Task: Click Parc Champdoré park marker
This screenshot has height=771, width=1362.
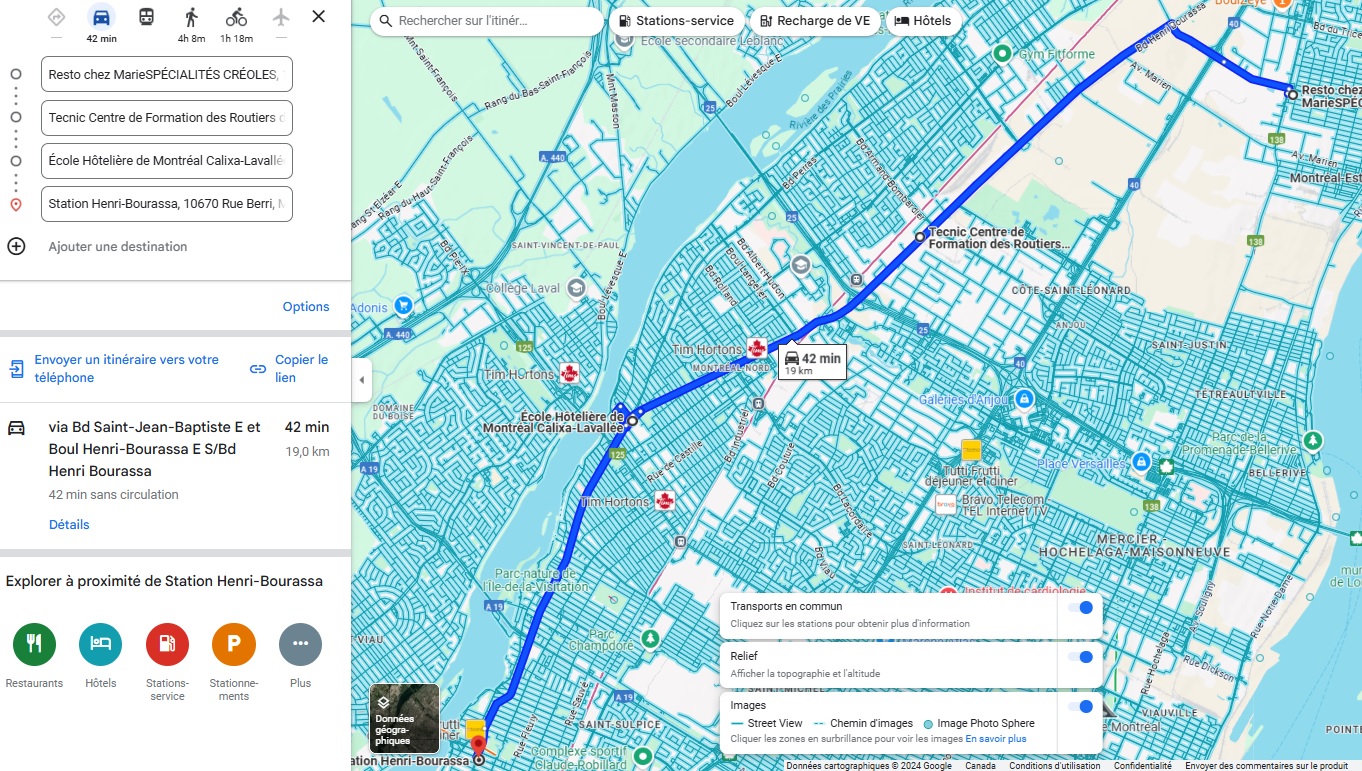Action: 651,637
